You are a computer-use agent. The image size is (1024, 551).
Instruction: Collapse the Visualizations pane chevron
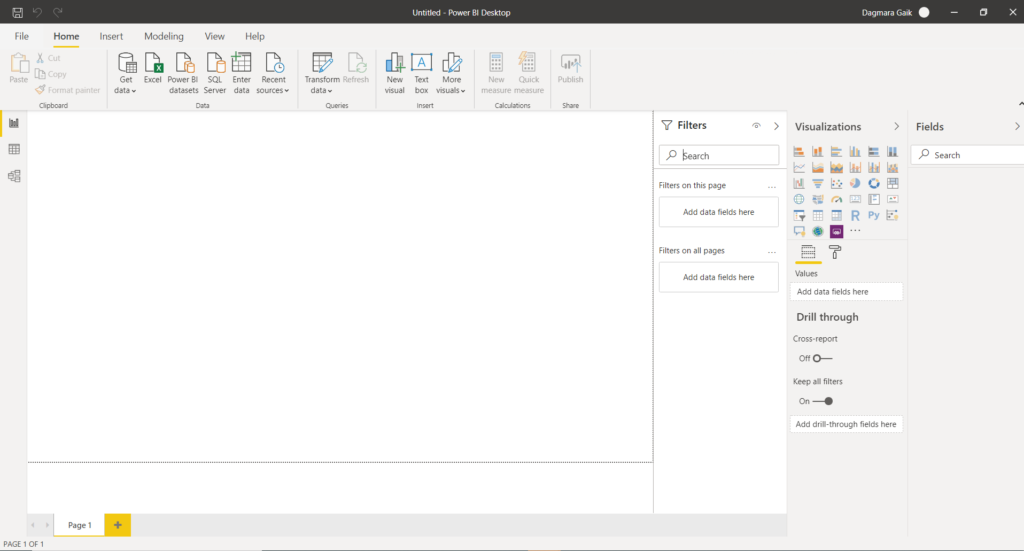[x=896, y=127]
